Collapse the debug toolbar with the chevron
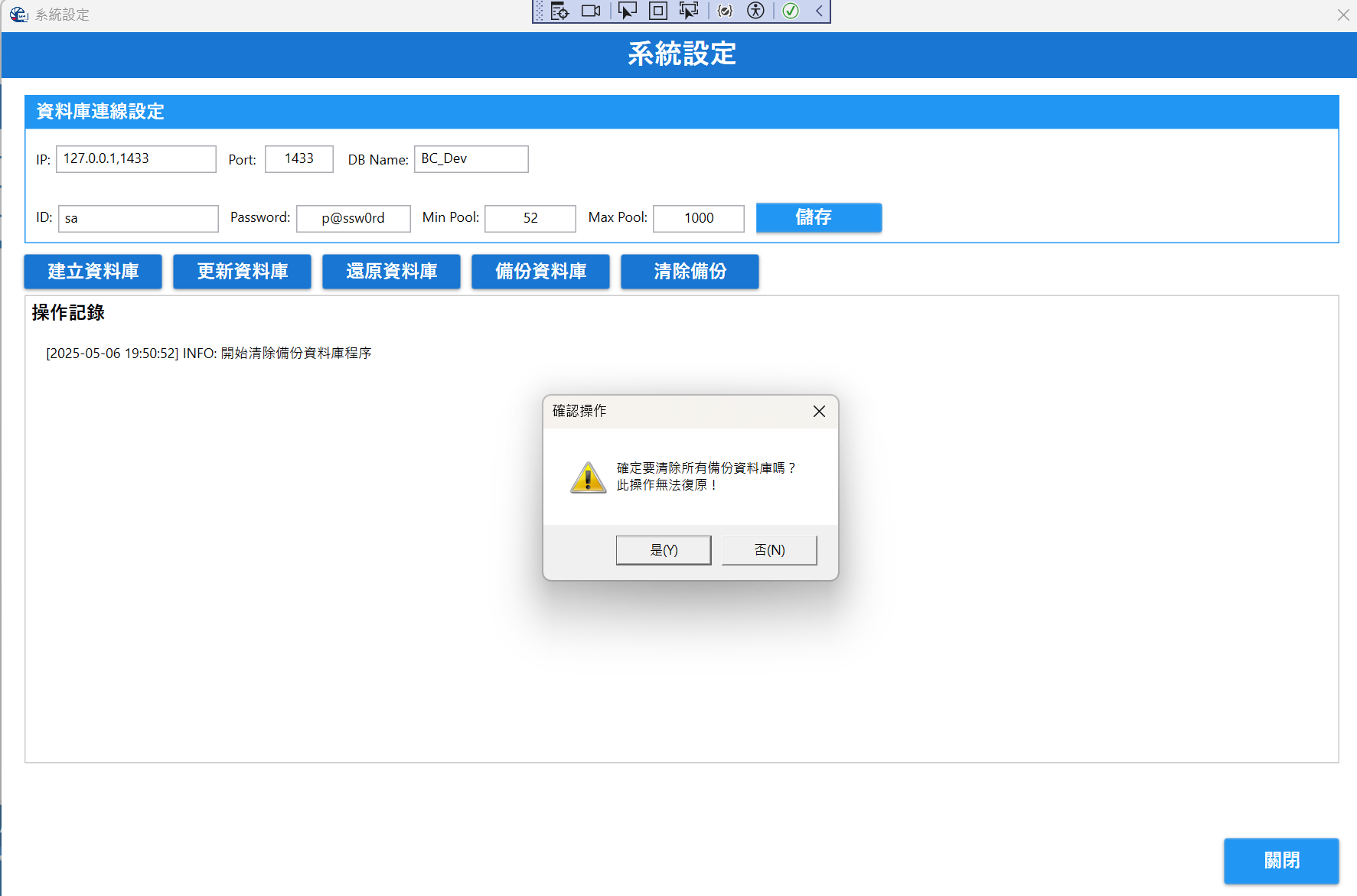 819,11
